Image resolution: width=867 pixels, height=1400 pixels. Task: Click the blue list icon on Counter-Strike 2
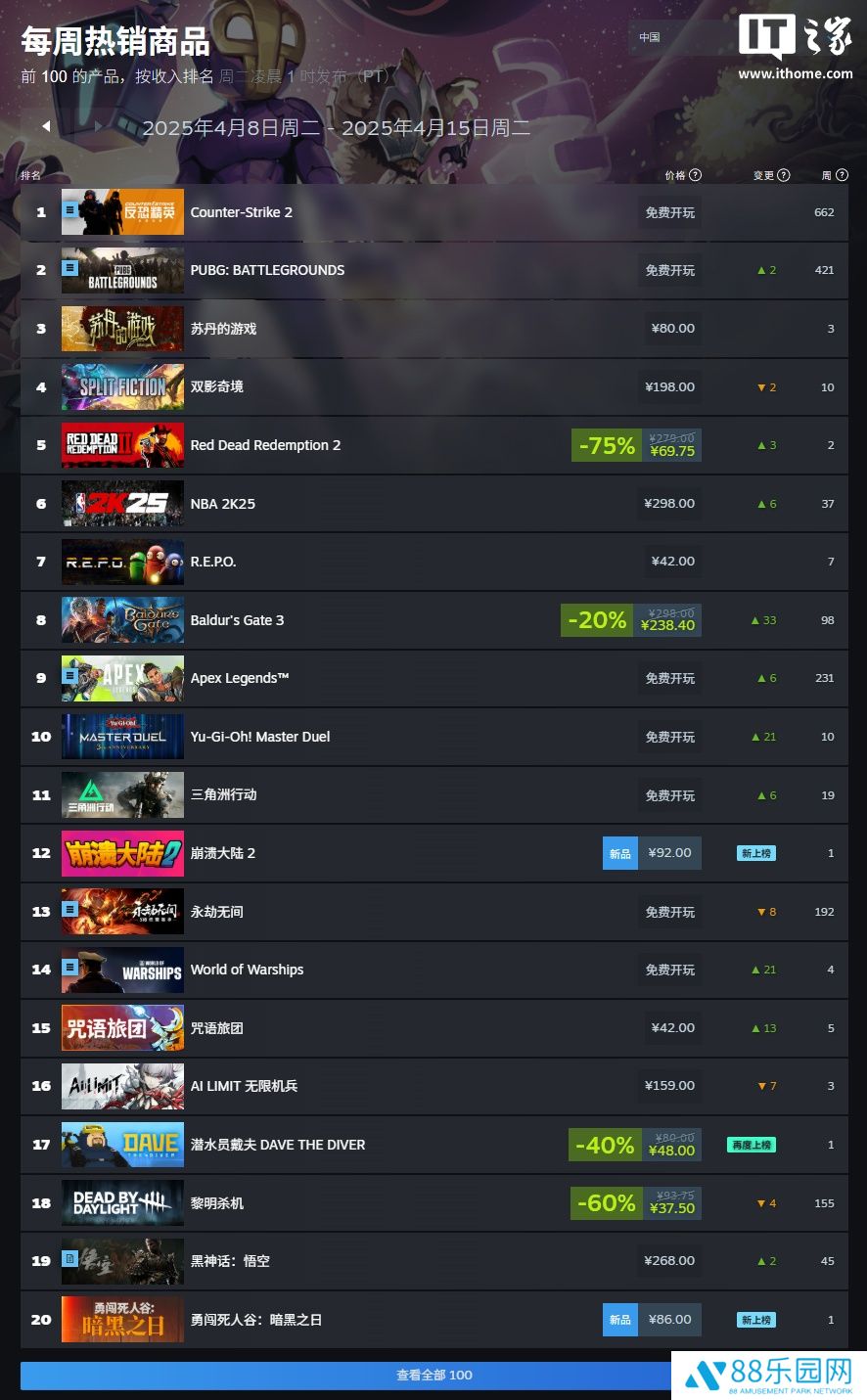(x=69, y=209)
